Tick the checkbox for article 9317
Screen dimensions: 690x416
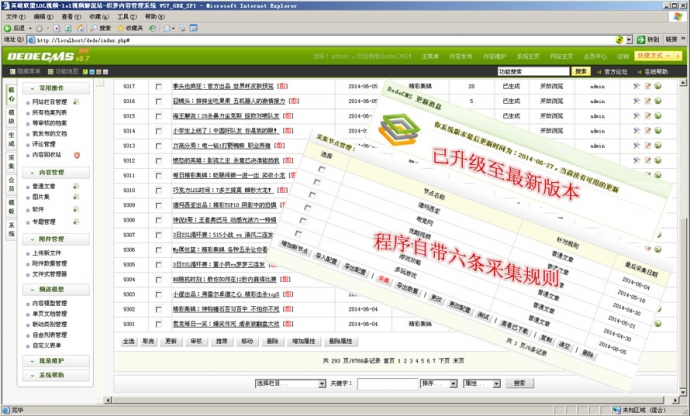[x=158, y=87]
